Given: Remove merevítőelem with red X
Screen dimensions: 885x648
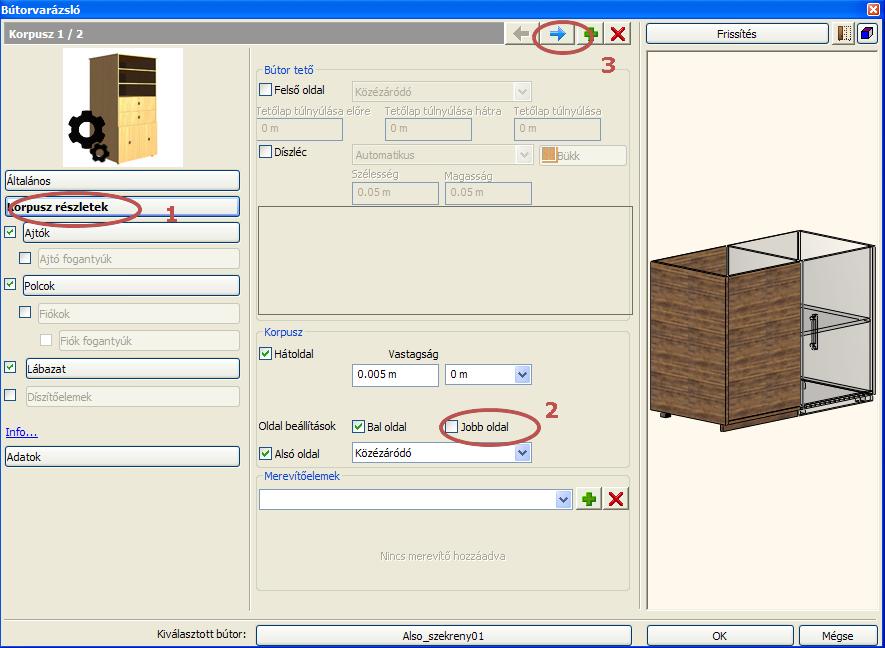Looking at the screenshot, I should point(616,499).
